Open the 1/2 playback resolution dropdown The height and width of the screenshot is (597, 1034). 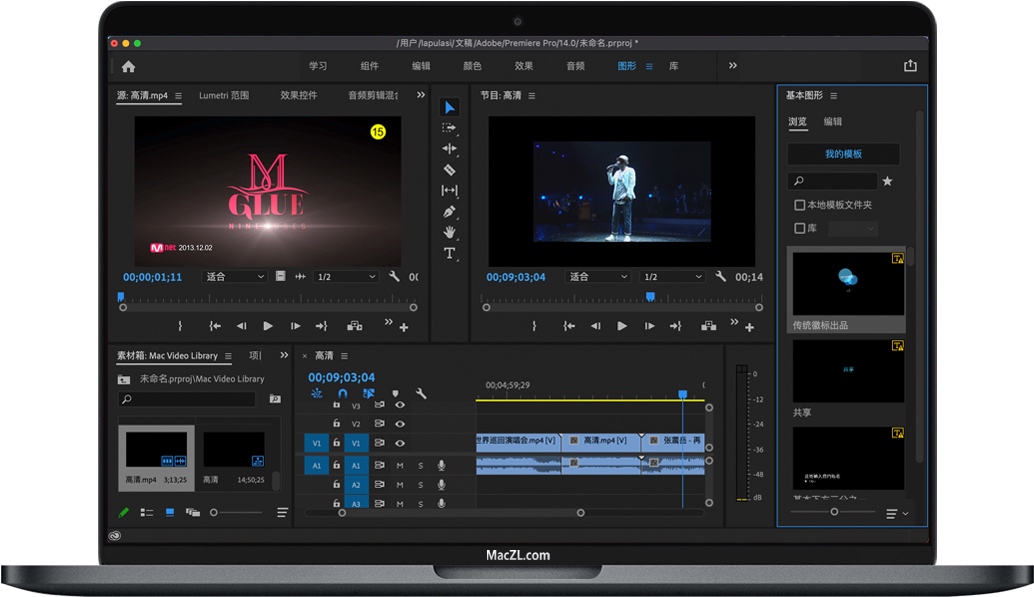click(672, 277)
